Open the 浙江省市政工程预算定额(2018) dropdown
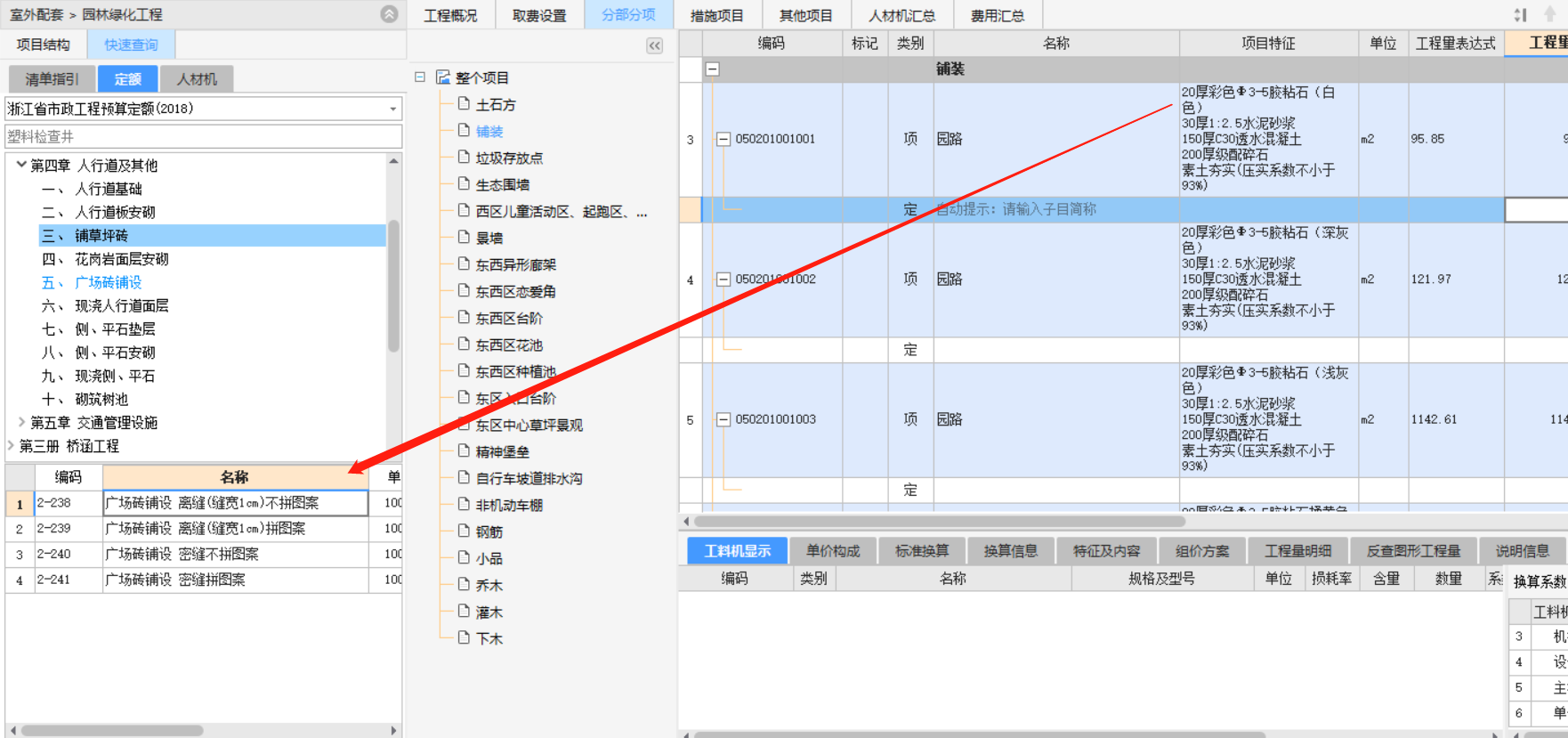This screenshot has width=1568, height=738. click(x=392, y=109)
